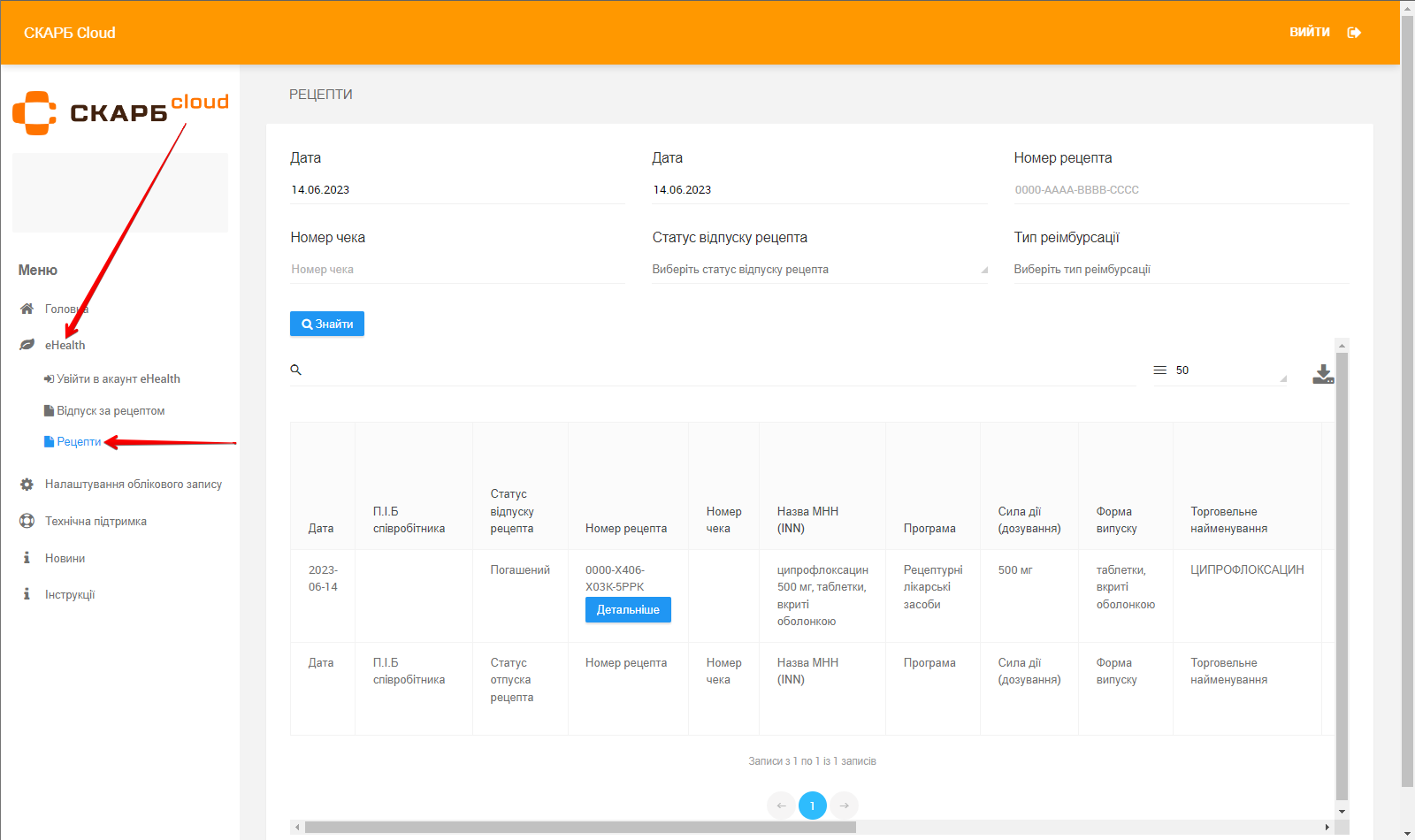The image size is (1415, 840).
Task: Open Відпуск за рецептом menu item
Action: tap(111, 411)
